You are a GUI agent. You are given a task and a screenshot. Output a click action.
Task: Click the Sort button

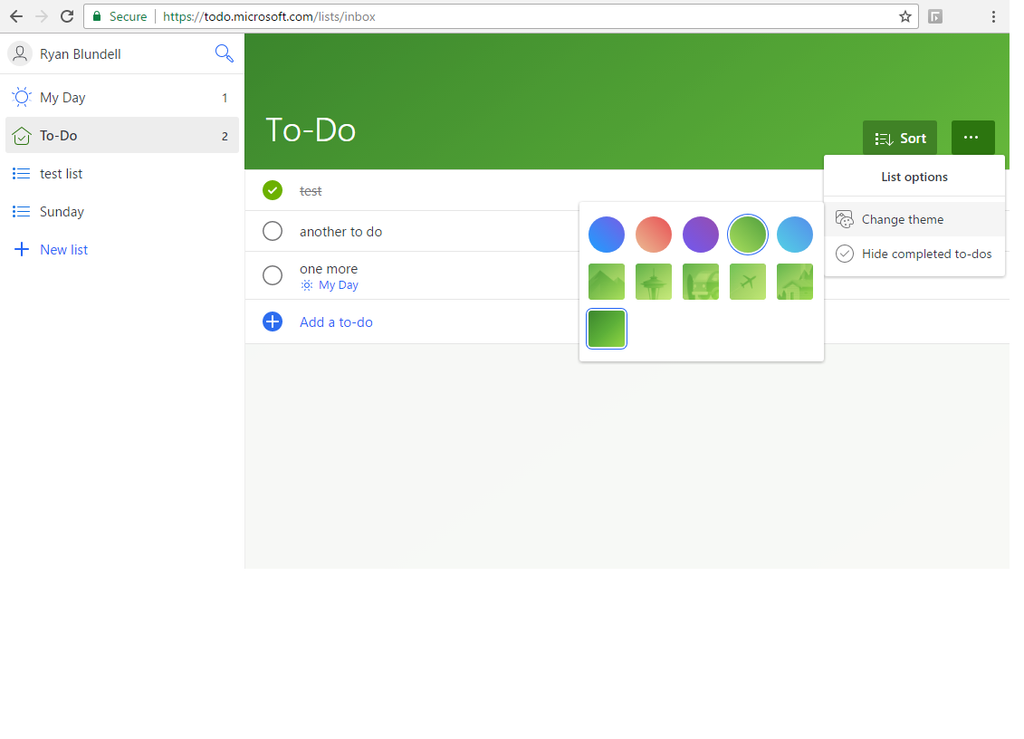899,138
